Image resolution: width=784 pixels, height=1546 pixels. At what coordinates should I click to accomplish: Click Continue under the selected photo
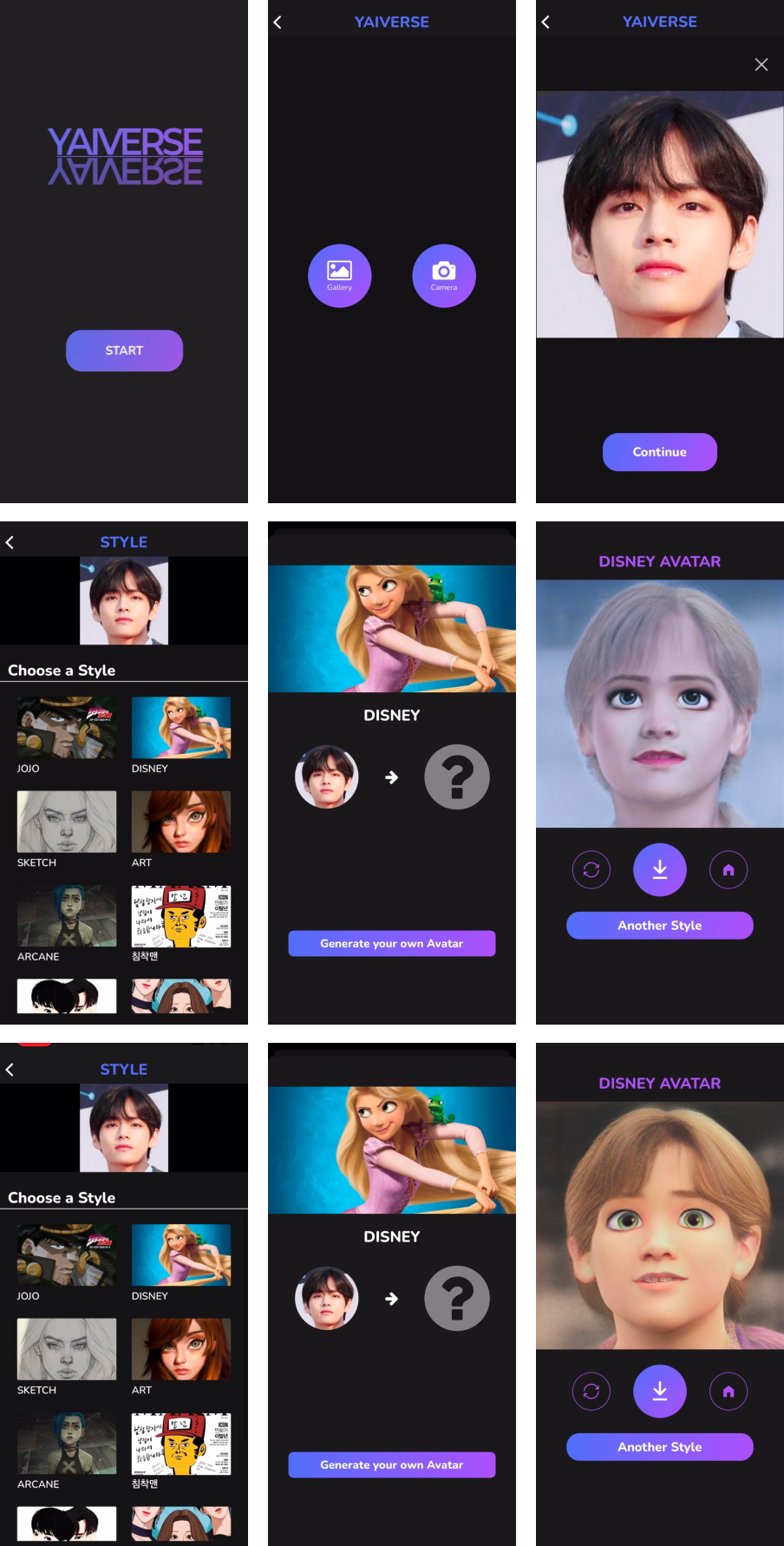tap(659, 452)
